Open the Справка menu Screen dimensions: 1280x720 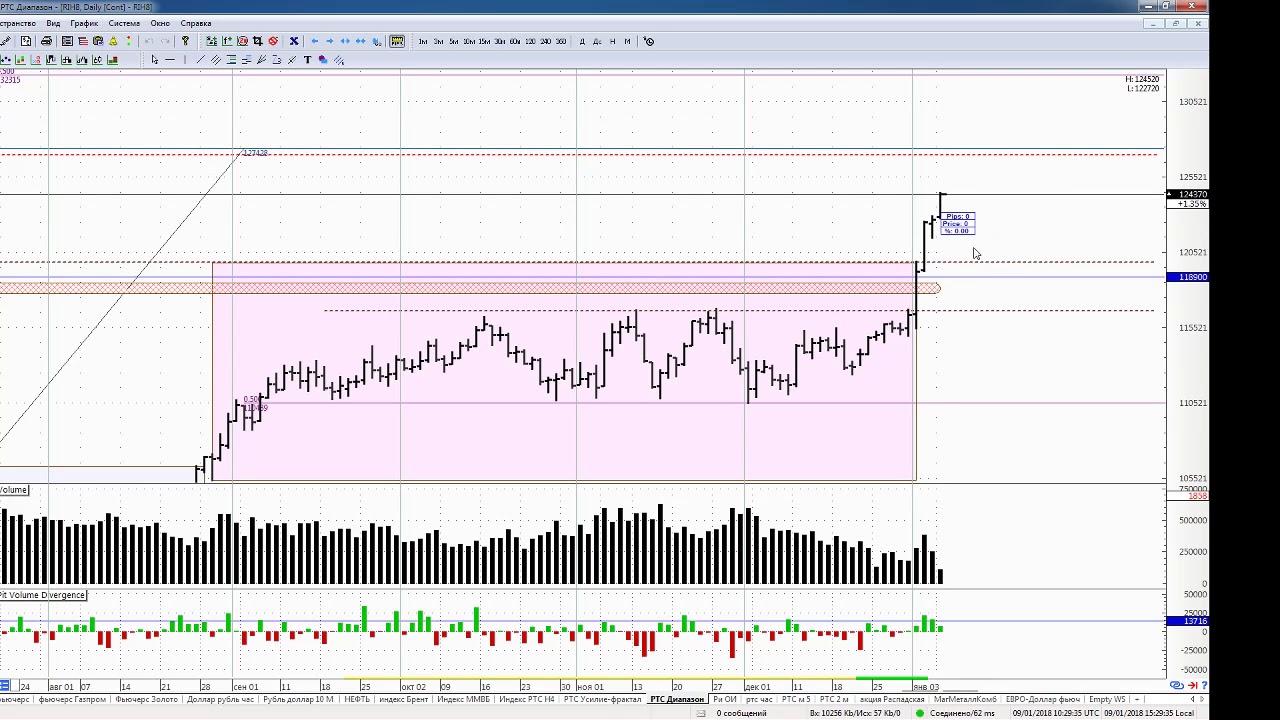tap(196, 23)
